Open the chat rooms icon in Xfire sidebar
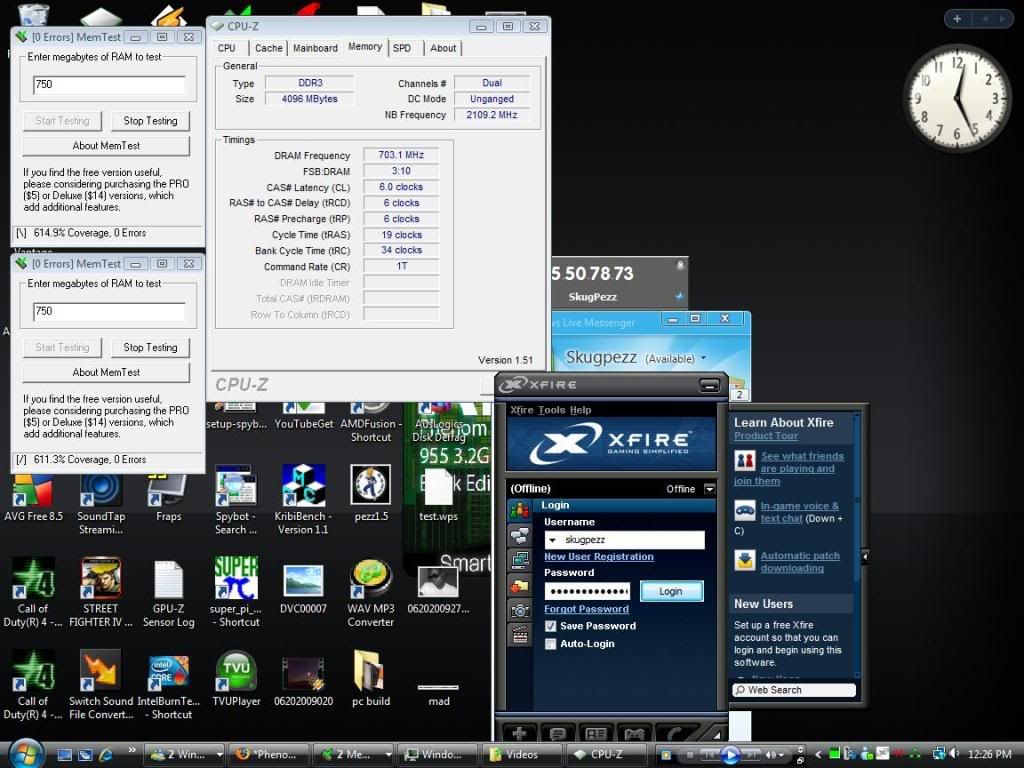 tap(520, 536)
